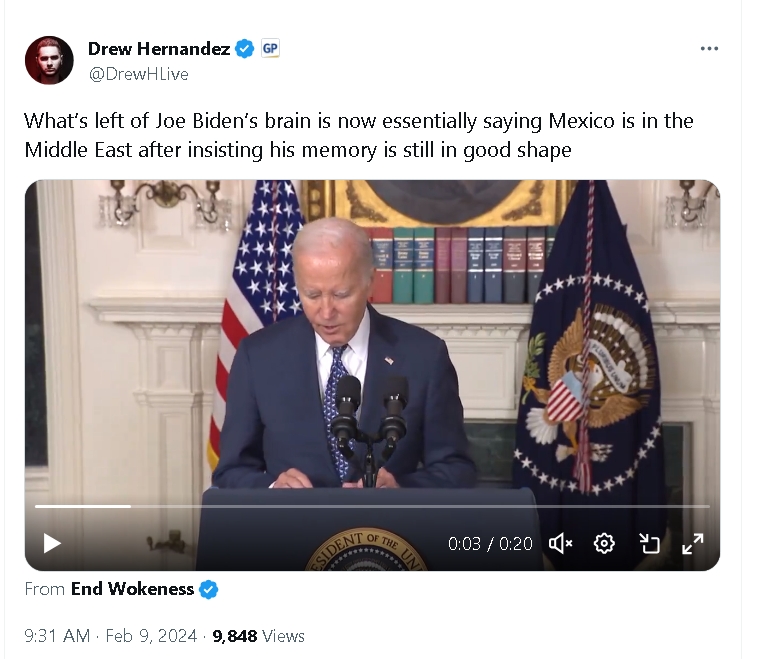Open the @DrewHLive handle link
Screen dimensions: 757x659
(139, 74)
